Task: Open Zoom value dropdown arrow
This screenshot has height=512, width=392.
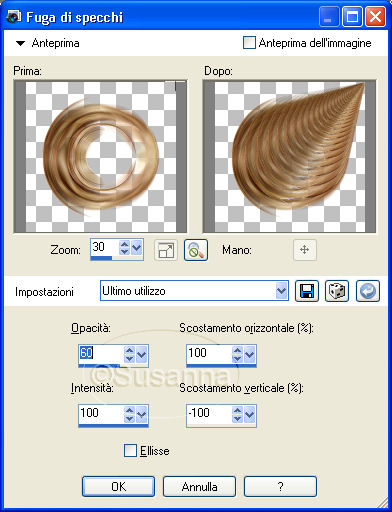Action: (x=137, y=248)
